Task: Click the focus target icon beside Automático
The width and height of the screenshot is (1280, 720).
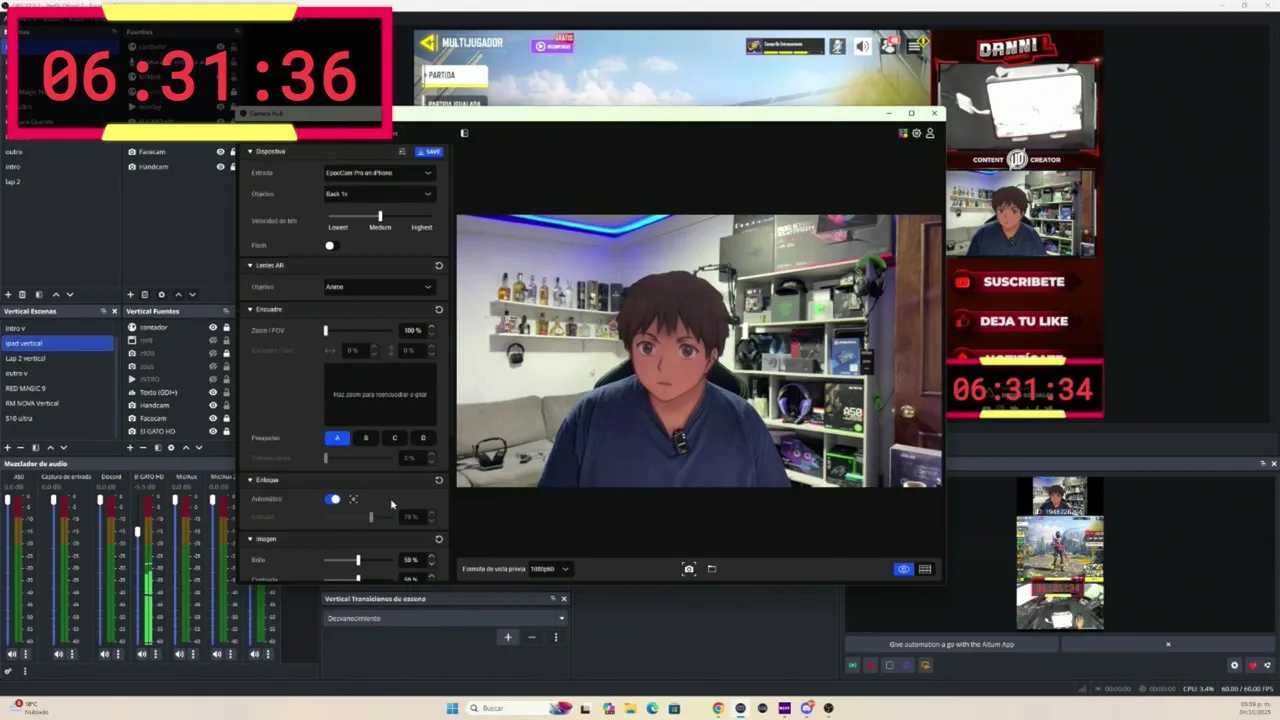Action: click(353, 499)
